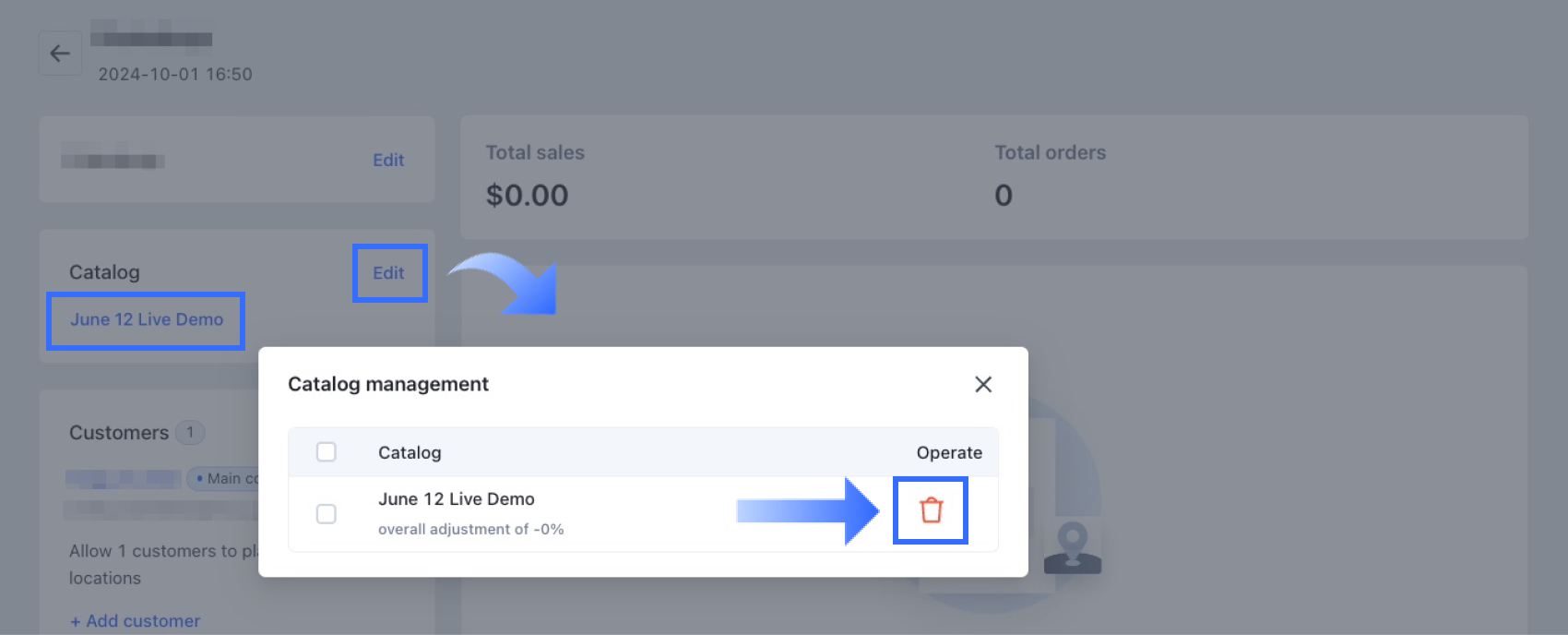Close the Catalog management dialog
The height and width of the screenshot is (635, 1568).
[x=983, y=384]
